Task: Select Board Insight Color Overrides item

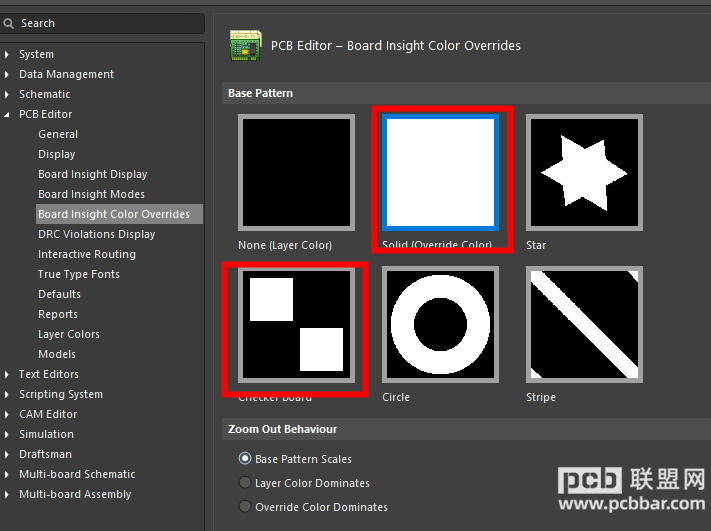Action: [119, 214]
